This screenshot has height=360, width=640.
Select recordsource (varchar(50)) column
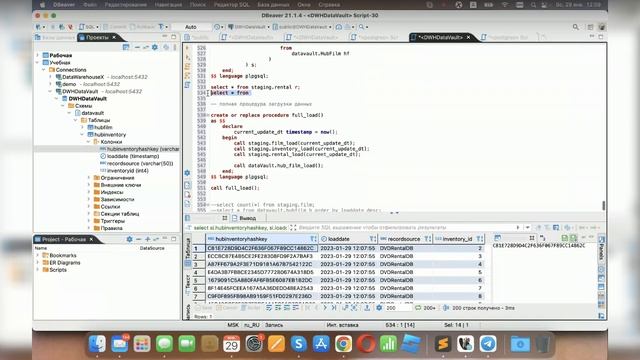coord(136,163)
